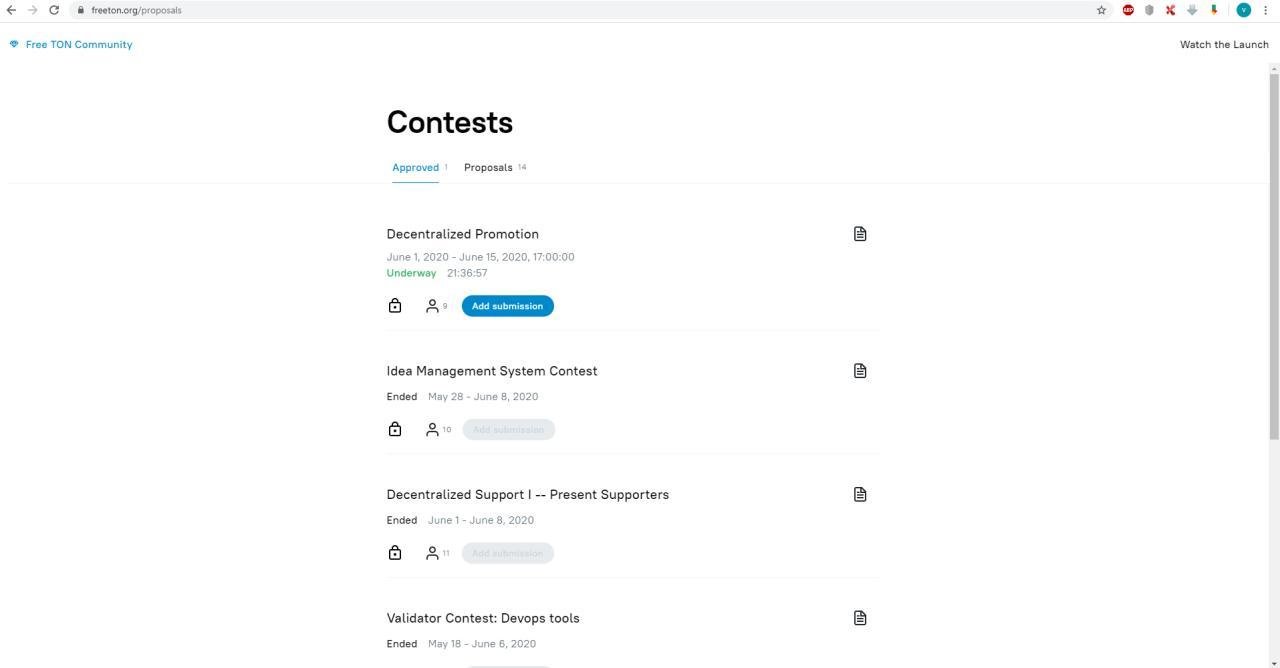Bookmark this page with the star icon

point(1101,10)
